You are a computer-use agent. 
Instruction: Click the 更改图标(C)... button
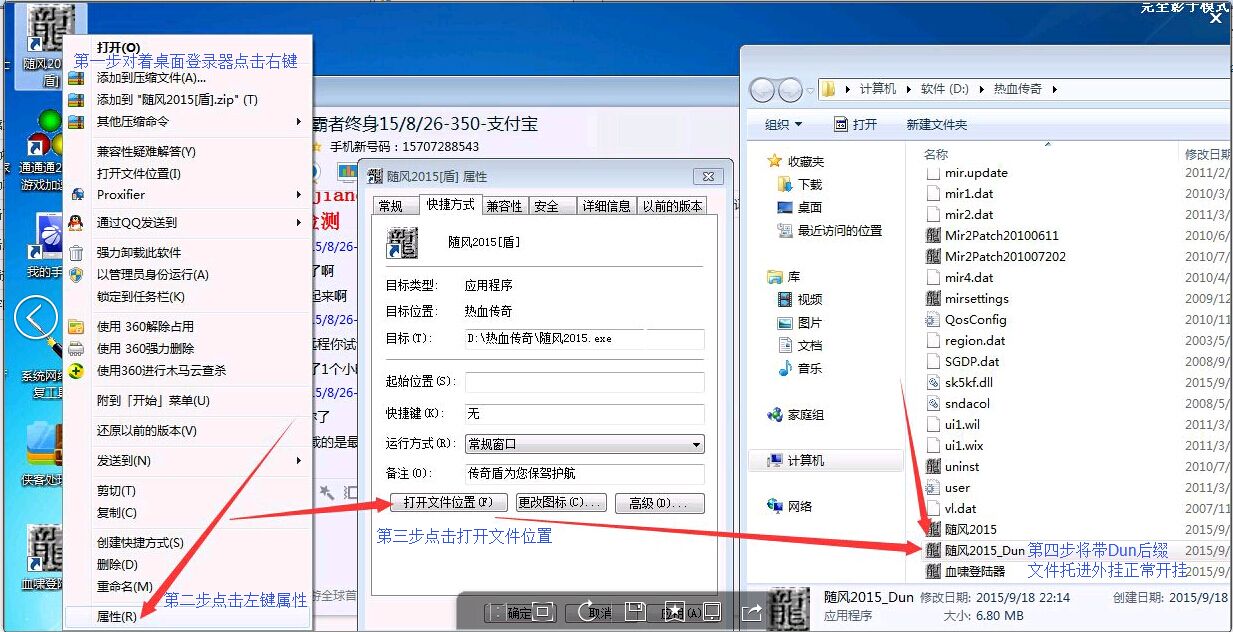561,502
